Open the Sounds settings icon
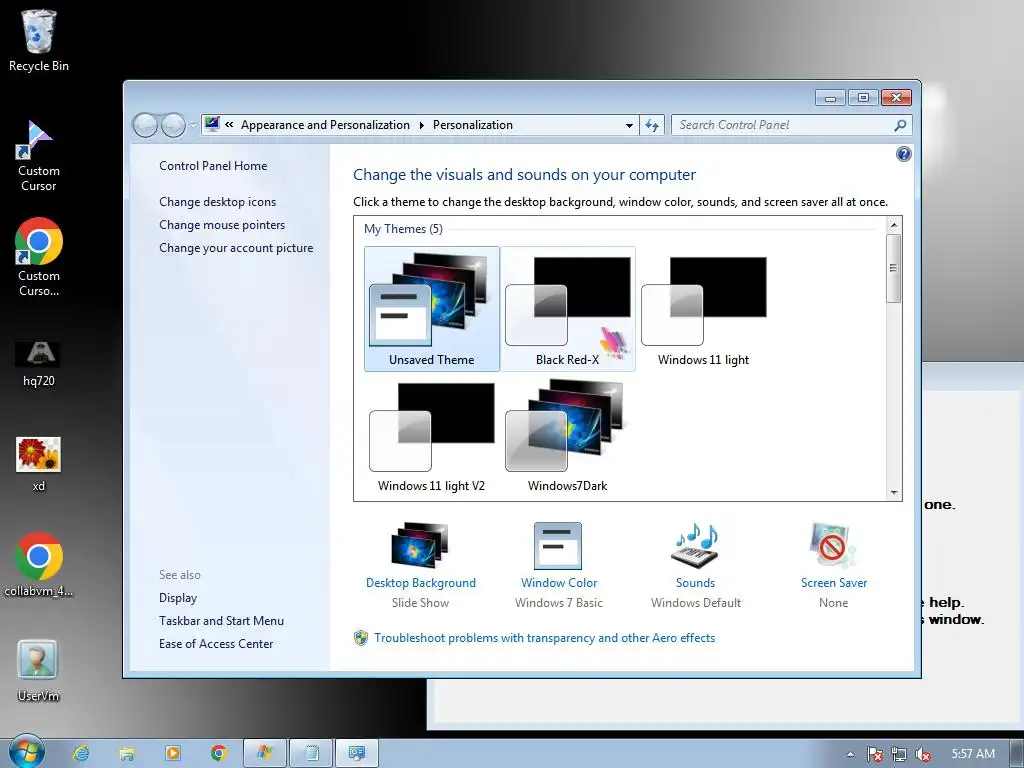Image resolution: width=1024 pixels, height=768 pixels. (696, 545)
